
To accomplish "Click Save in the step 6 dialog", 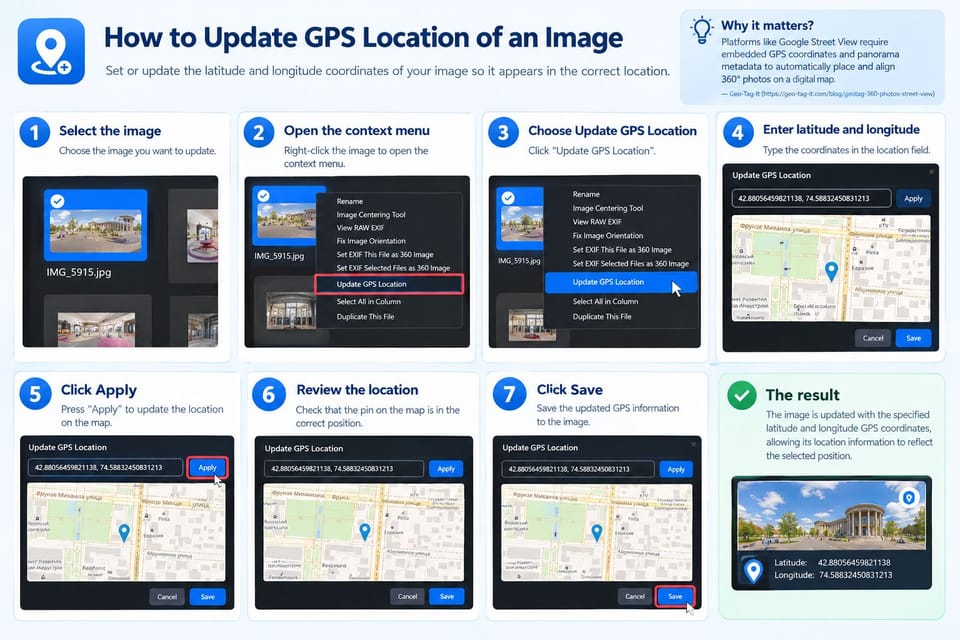I will tap(447, 597).
